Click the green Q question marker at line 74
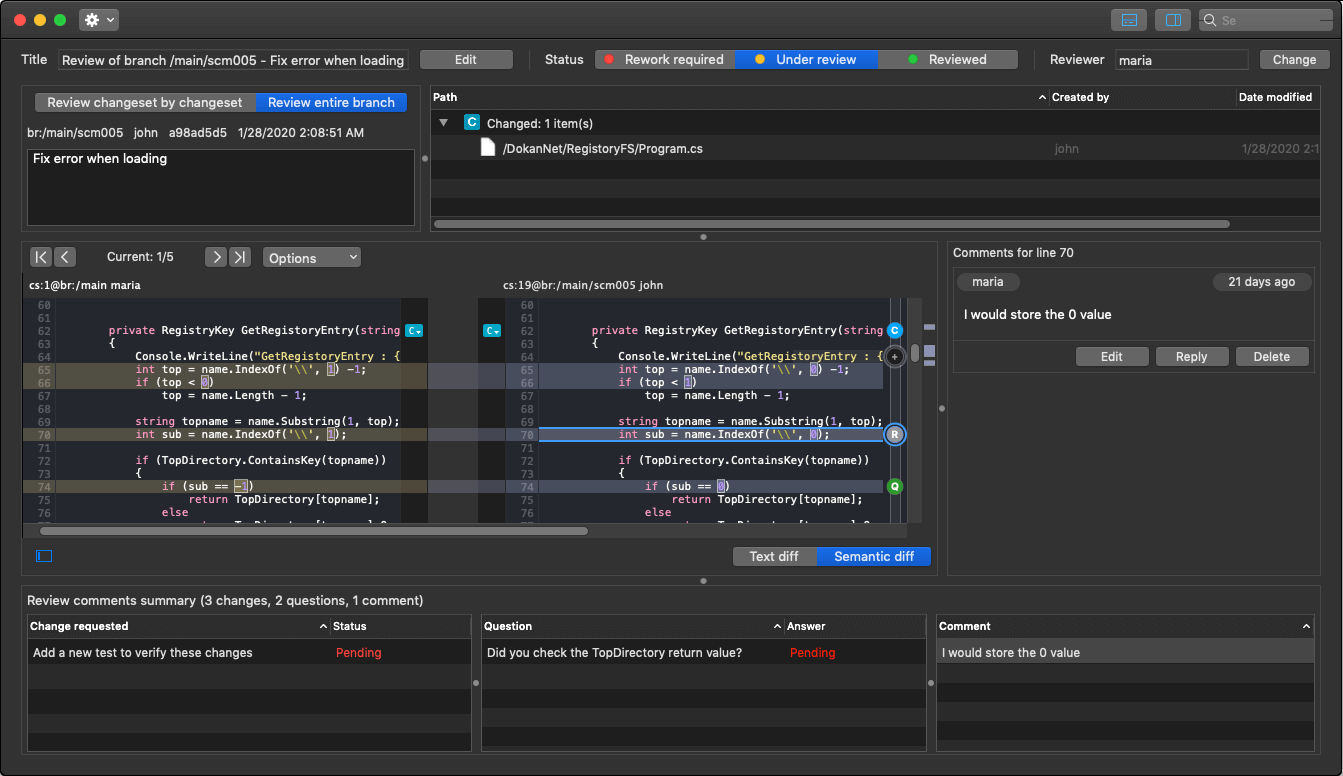Viewport: 1343px width, 776px height. (x=894, y=486)
